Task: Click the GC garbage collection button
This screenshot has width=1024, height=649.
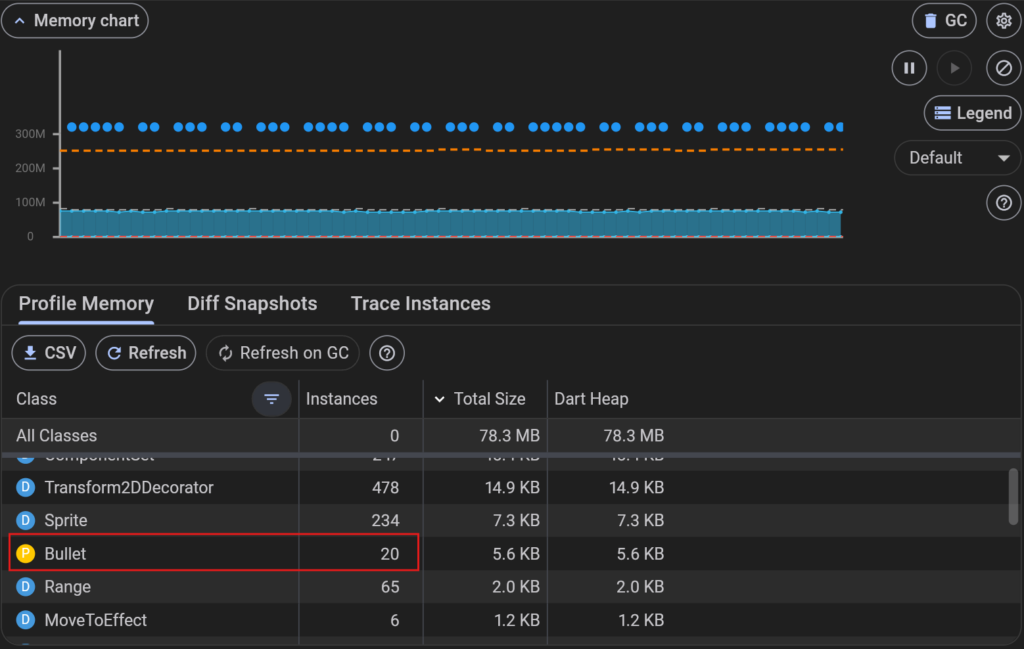Action: [x=944, y=21]
